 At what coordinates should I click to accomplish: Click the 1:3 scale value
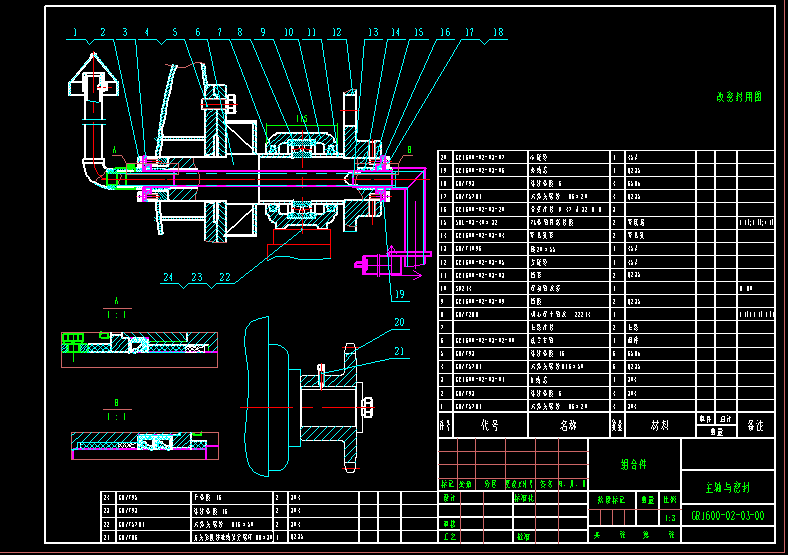670,518
